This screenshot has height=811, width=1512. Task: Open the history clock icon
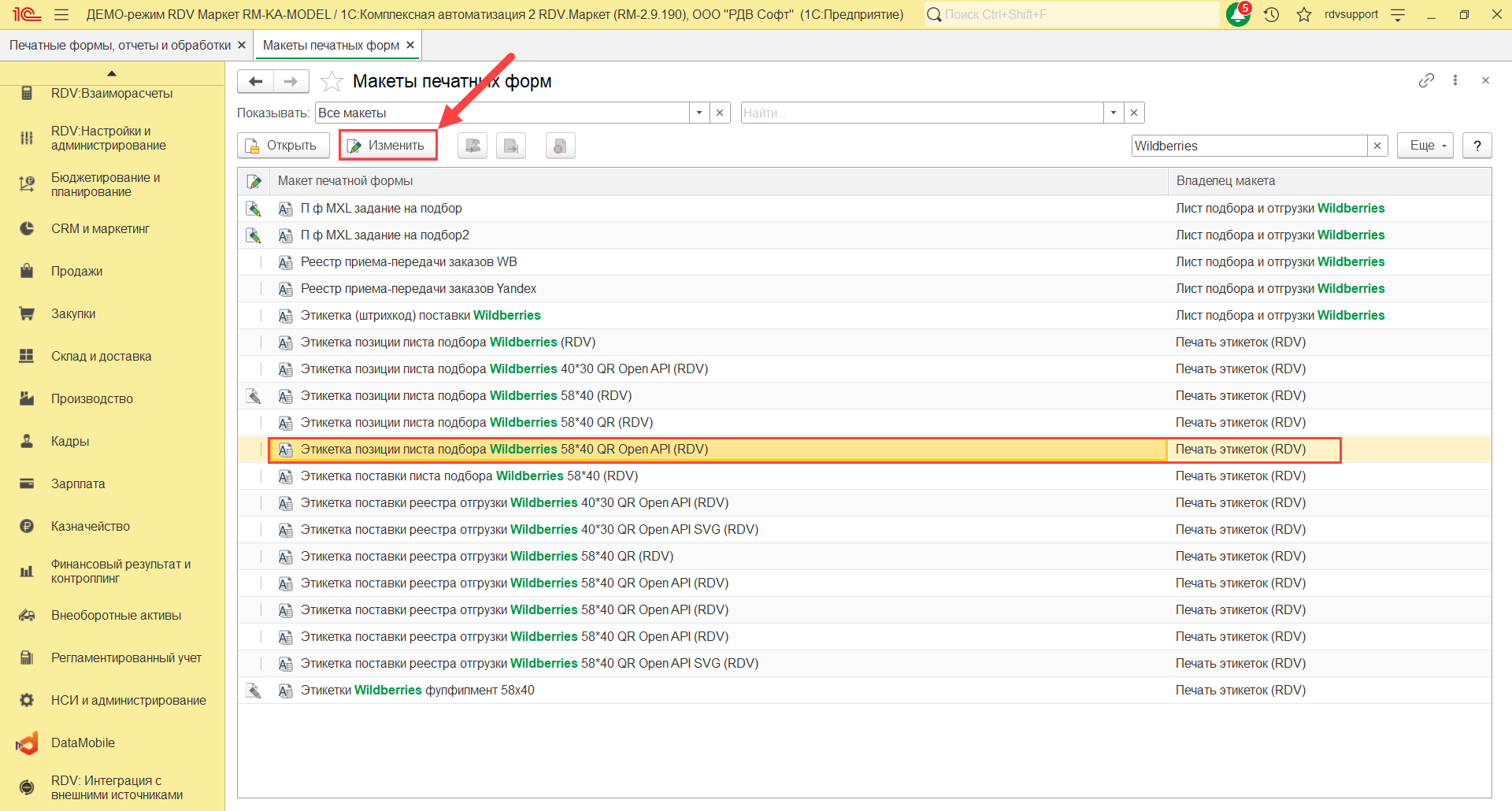pyautogui.click(x=1271, y=14)
